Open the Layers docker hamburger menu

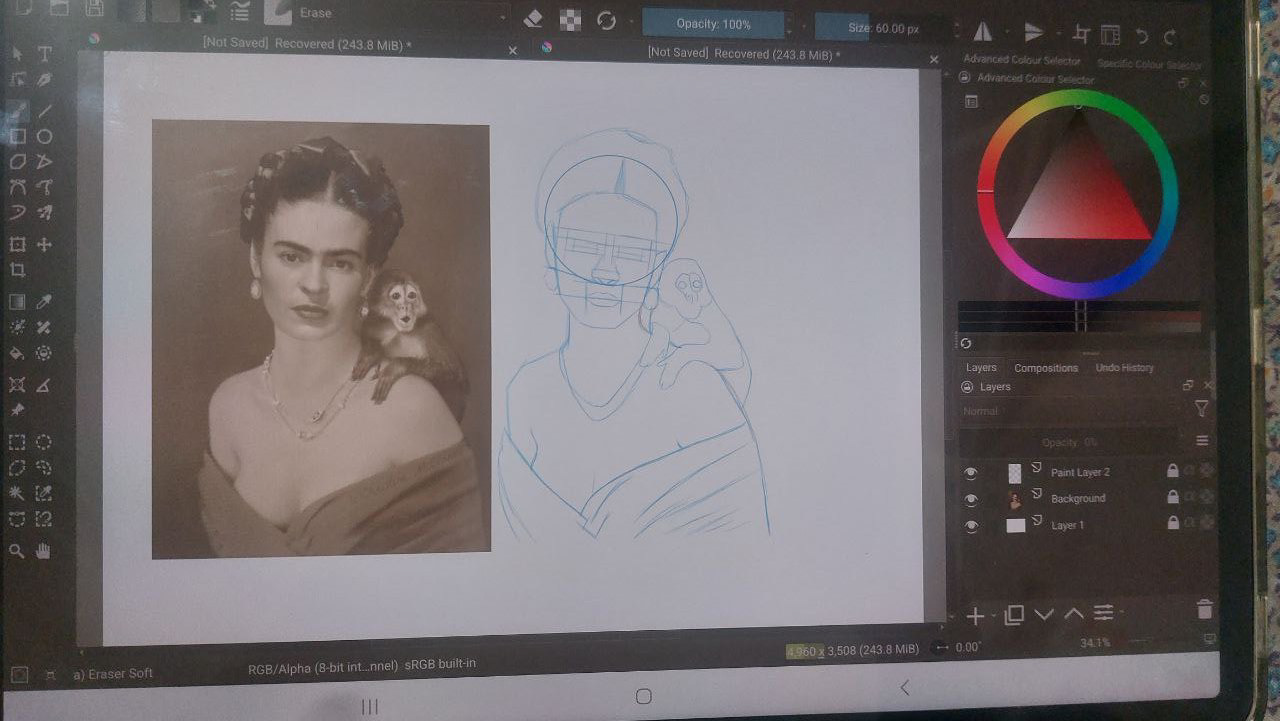click(x=1202, y=440)
